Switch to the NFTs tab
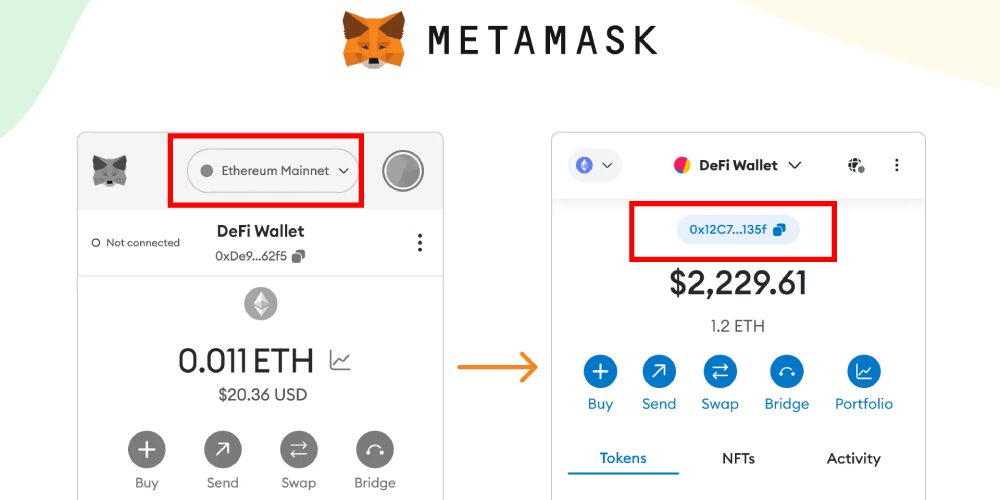 coord(738,458)
